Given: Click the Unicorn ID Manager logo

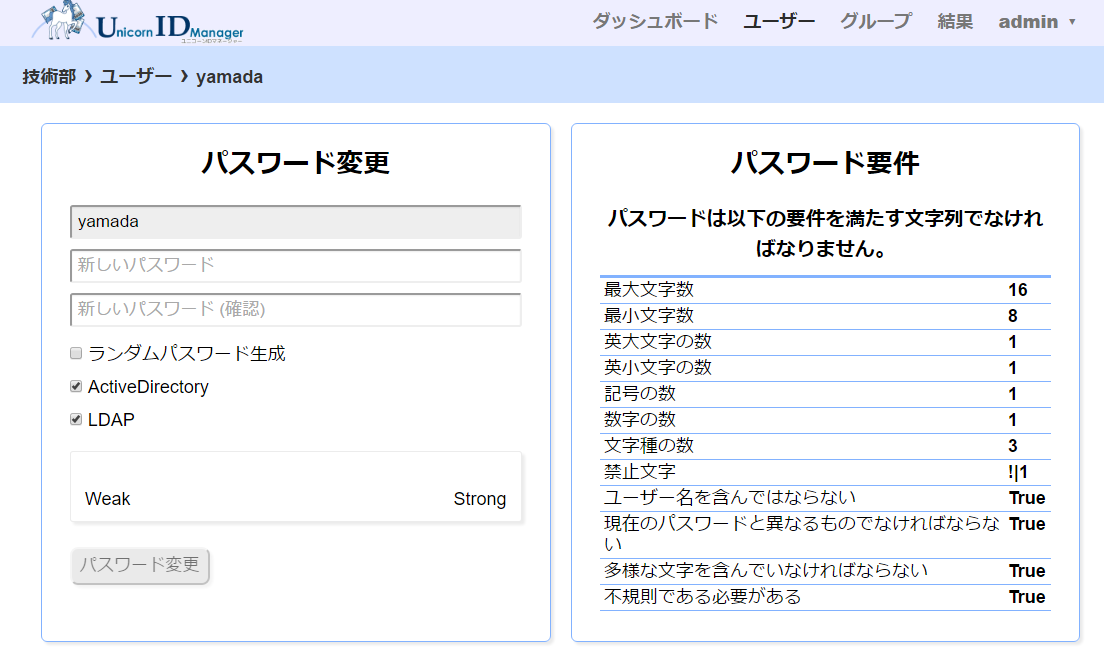Looking at the screenshot, I should [138, 23].
